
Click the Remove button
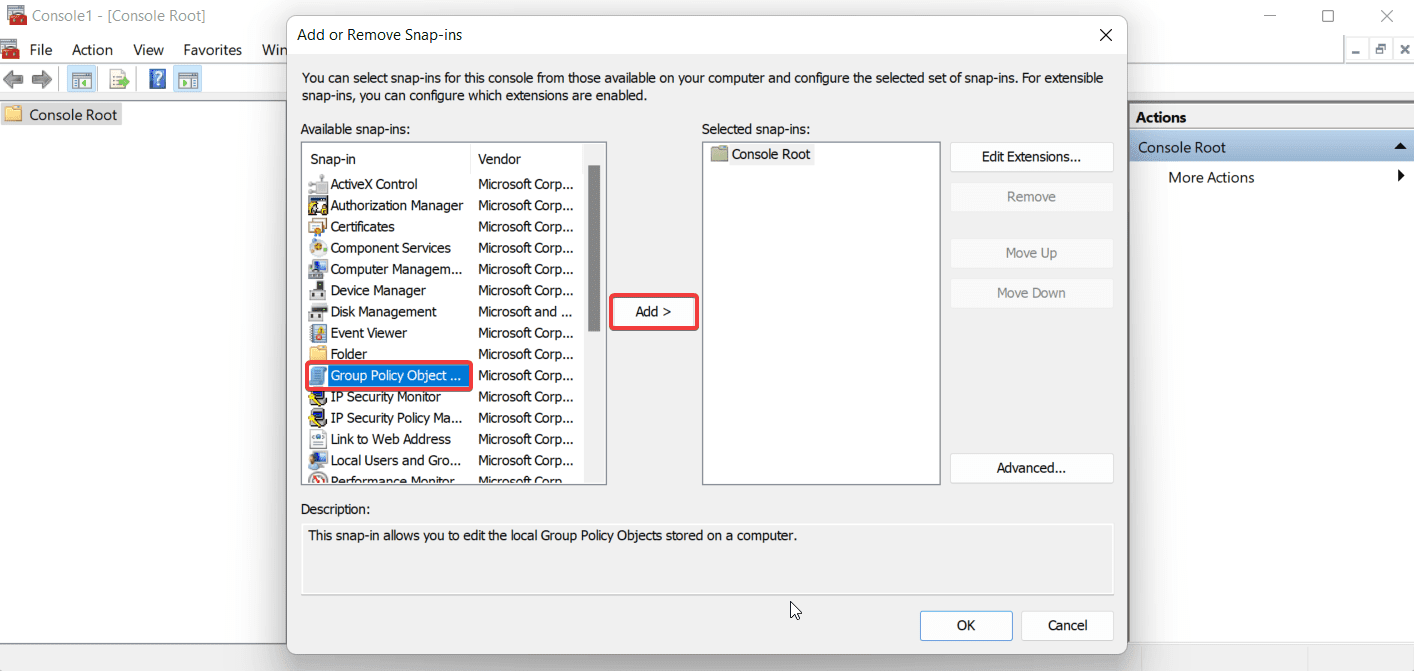(x=1031, y=197)
